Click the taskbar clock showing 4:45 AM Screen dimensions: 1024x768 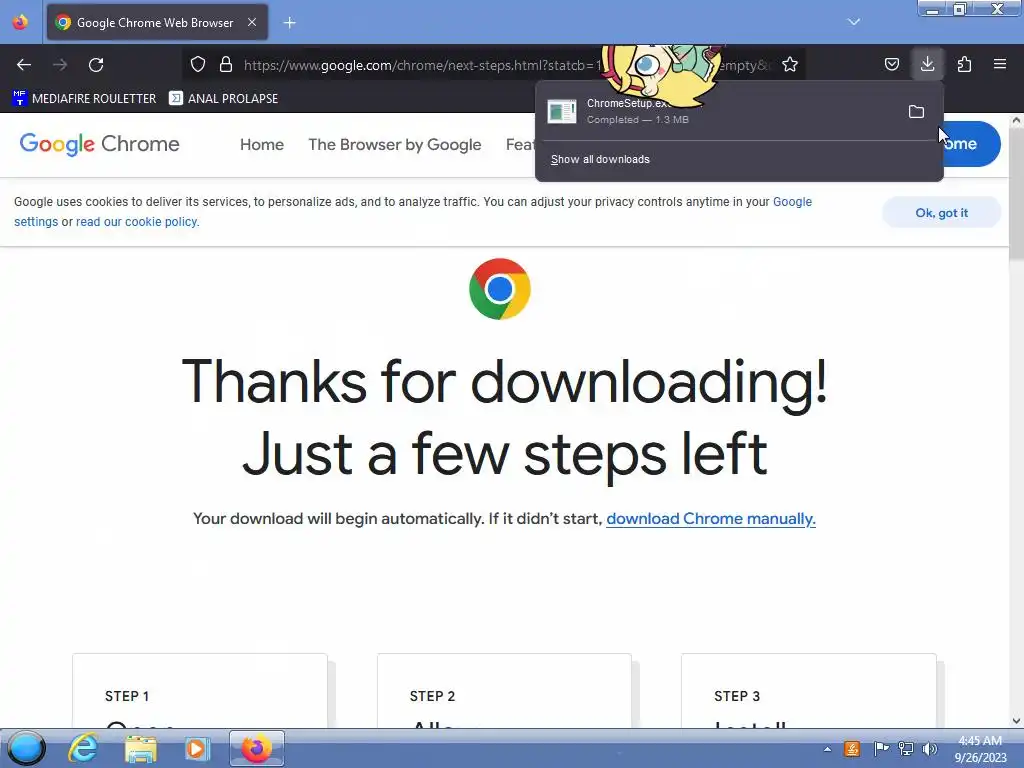980,749
